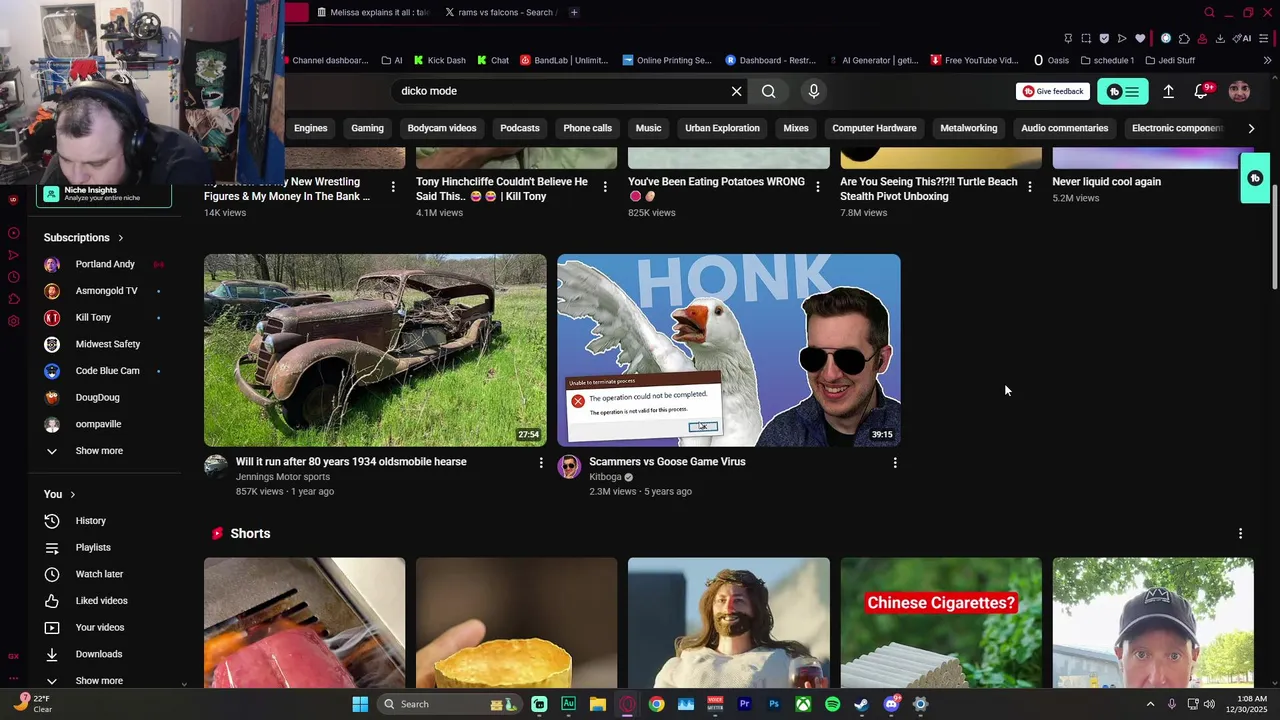This screenshot has width=1280, height=720.
Task: Open Steam from the taskbar
Action: point(861,704)
